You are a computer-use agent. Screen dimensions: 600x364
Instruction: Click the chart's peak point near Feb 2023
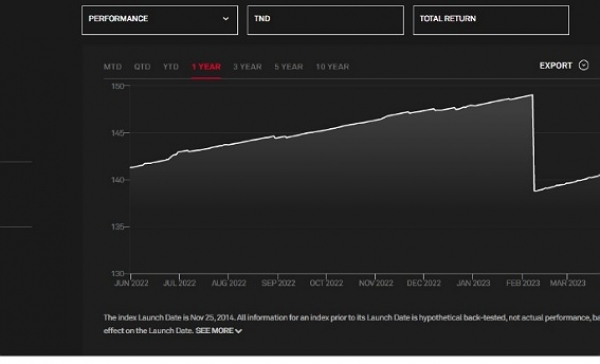[x=532, y=95]
